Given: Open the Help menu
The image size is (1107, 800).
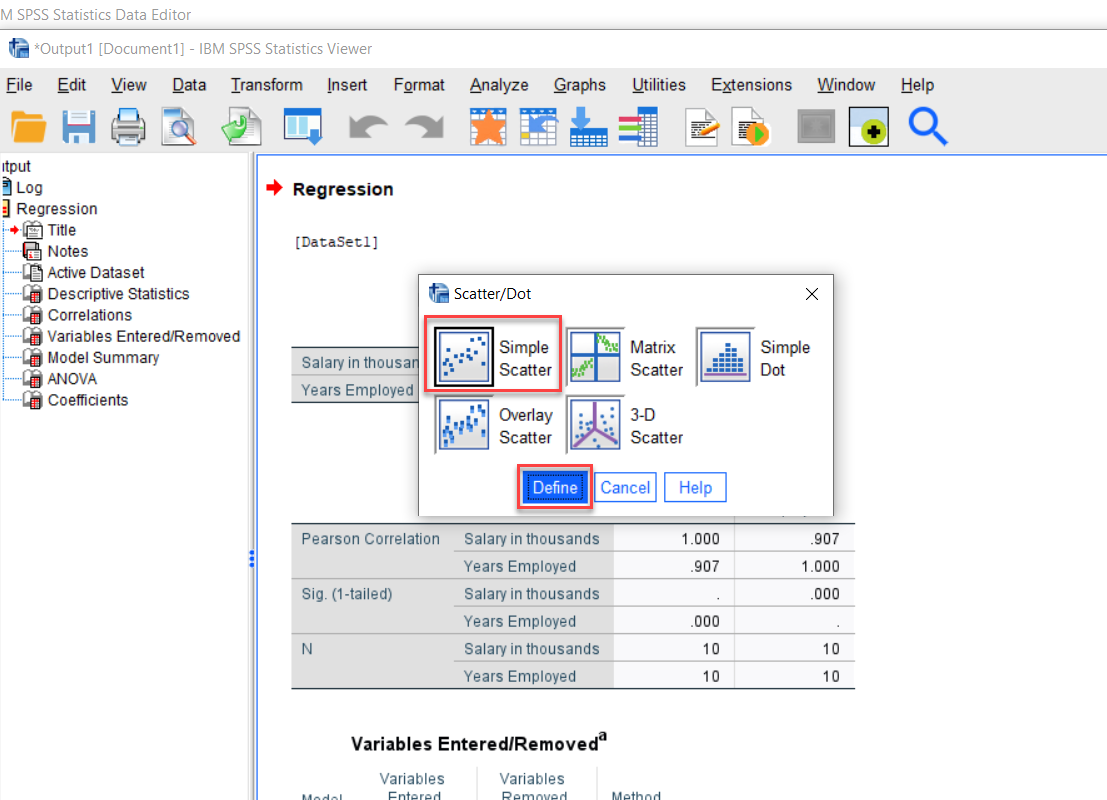Looking at the screenshot, I should click(917, 85).
